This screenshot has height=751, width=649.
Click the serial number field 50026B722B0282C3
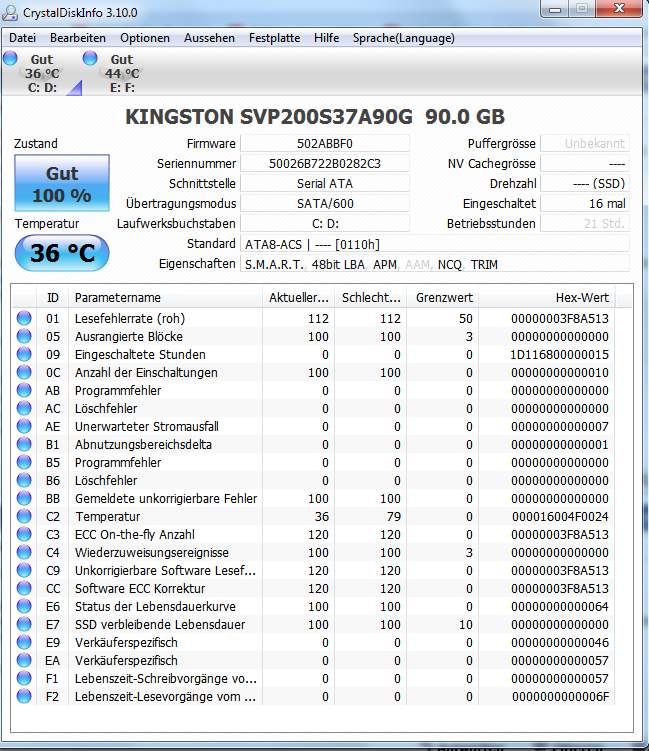(x=325, y=163)
